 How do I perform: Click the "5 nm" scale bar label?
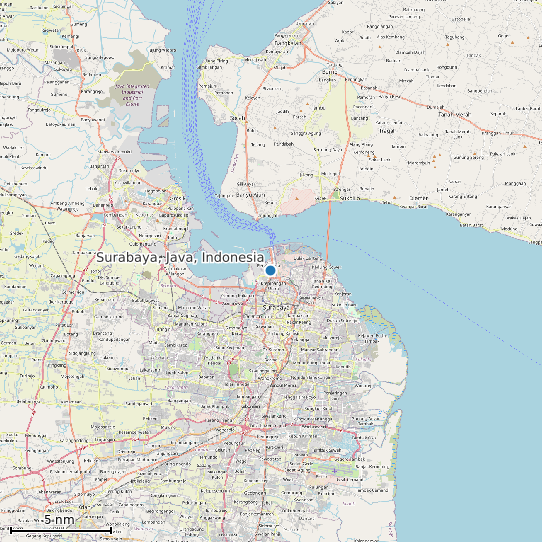(59, 519)
